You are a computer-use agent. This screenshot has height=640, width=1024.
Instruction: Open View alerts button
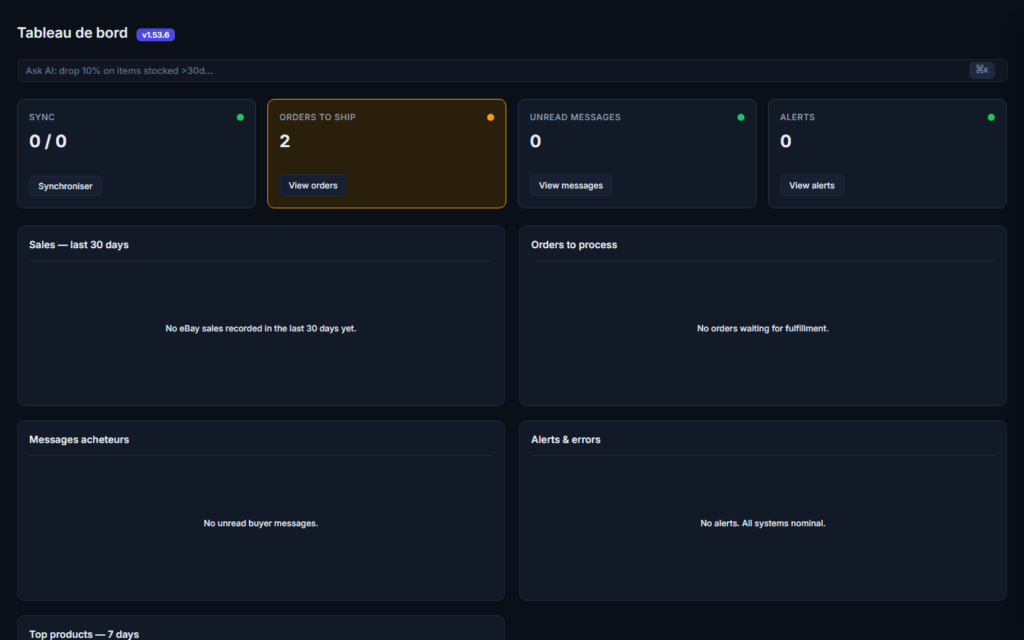(811, 185)
